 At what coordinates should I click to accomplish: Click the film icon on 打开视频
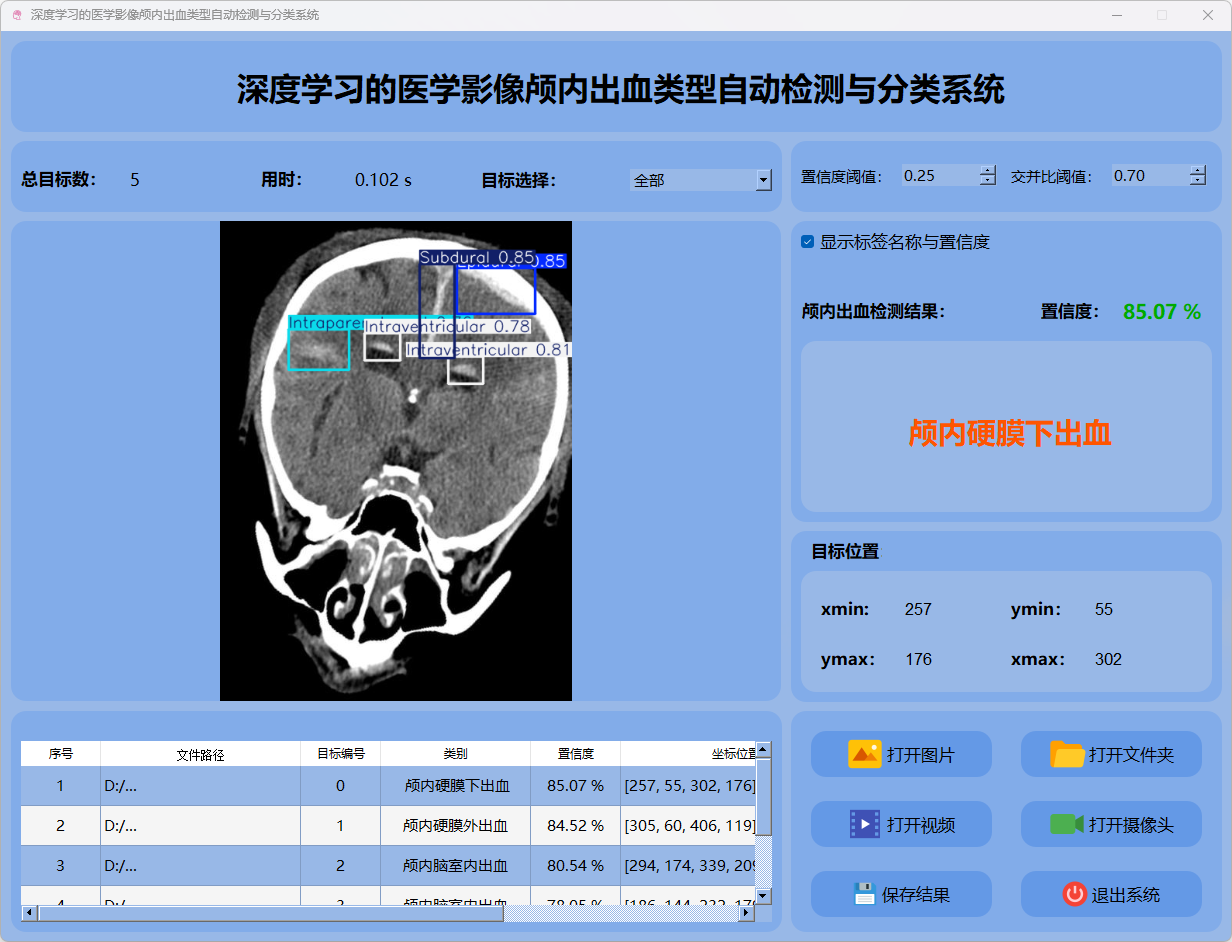864,824
